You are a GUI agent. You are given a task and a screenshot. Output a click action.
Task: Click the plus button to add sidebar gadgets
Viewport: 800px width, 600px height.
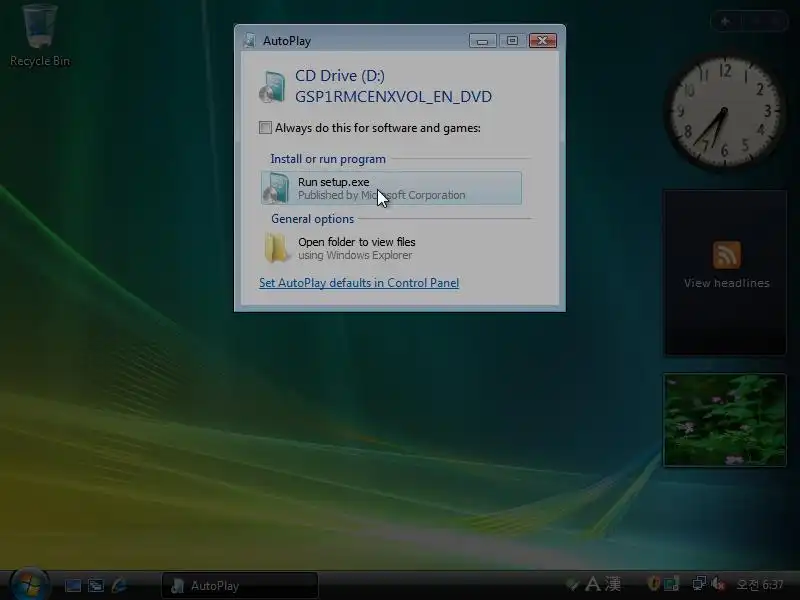(x=725, y=21)
